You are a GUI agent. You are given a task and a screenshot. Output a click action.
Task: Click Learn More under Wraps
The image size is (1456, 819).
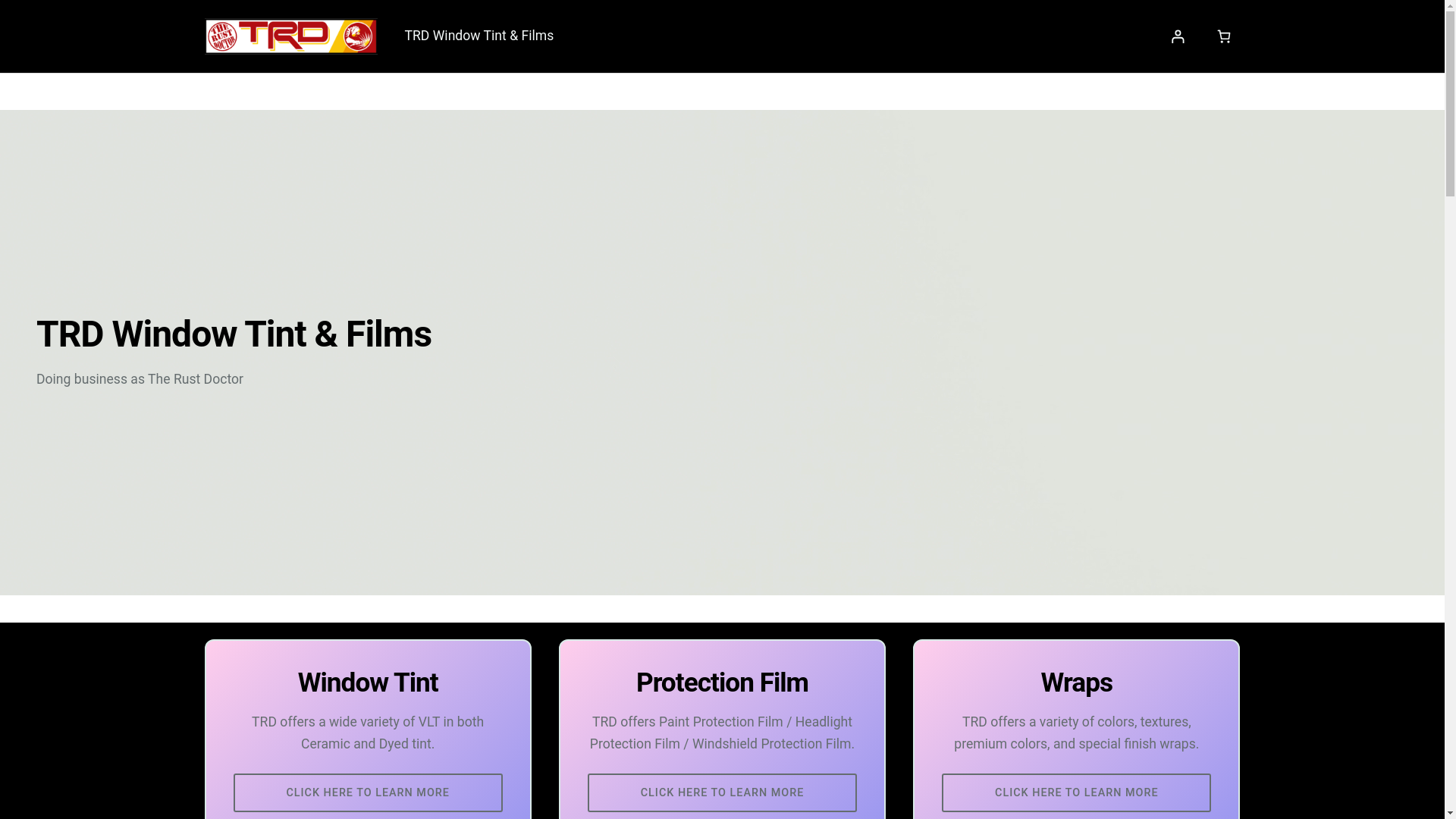coord(1076,792)
